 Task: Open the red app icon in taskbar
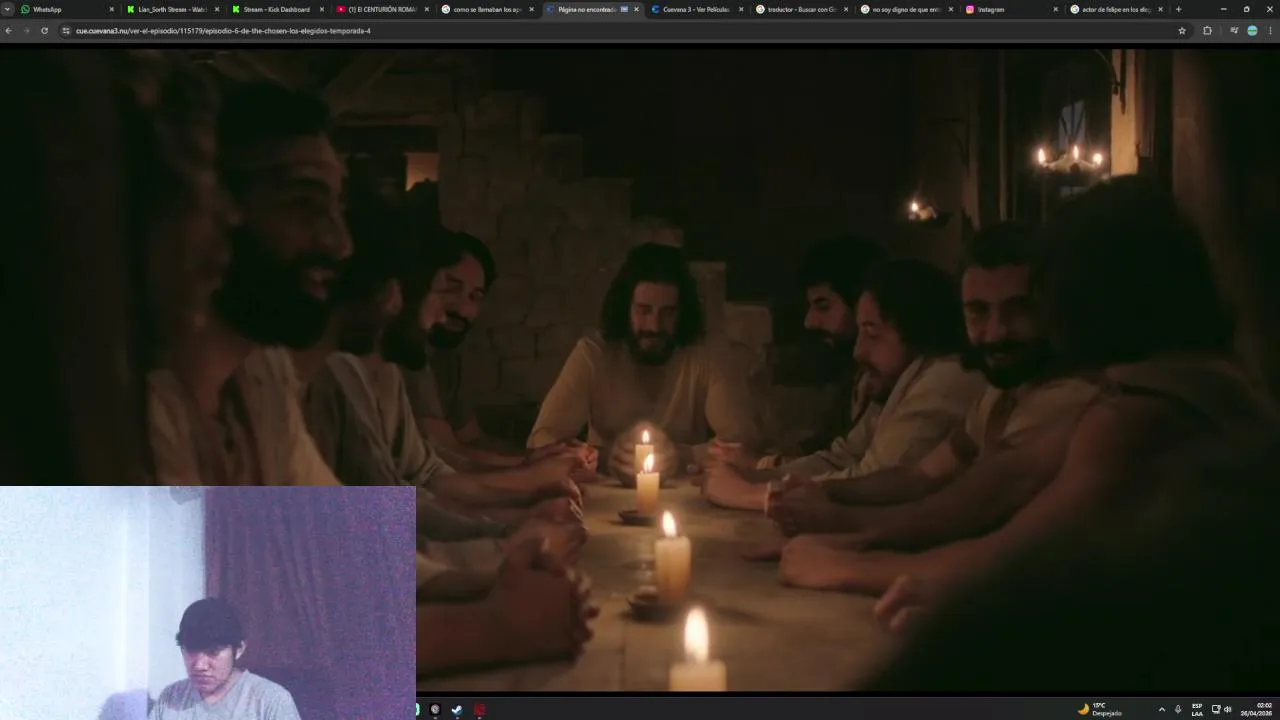pos(480,710)
